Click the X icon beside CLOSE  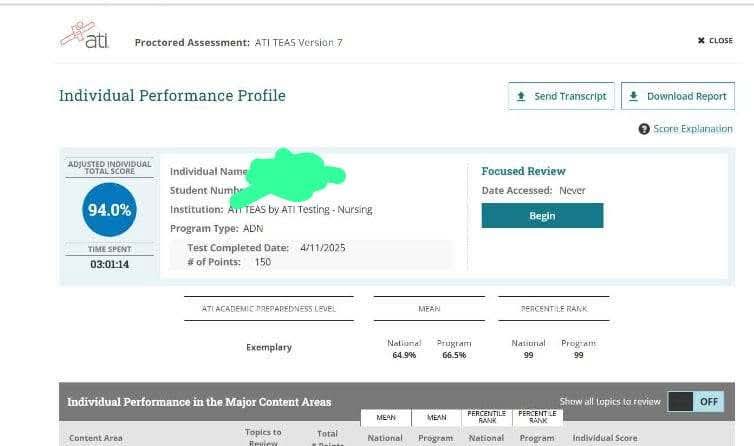point(701,41)
